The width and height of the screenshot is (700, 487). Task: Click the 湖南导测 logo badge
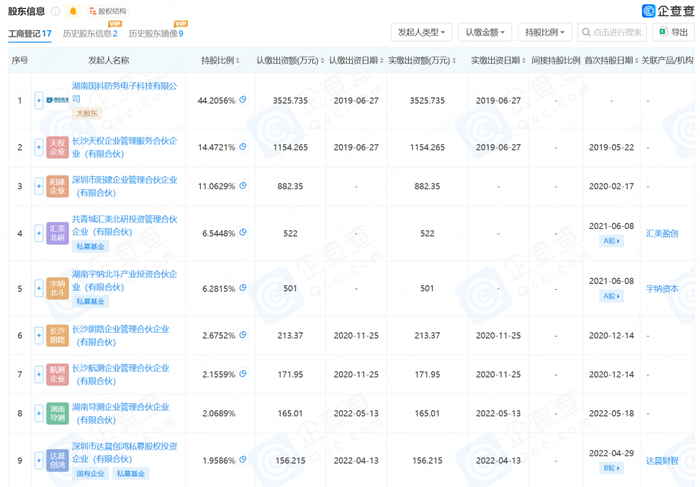point(58,413)
